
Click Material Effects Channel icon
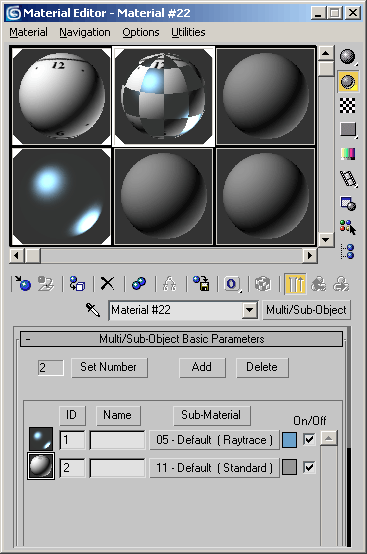click(x=232, y=283)
